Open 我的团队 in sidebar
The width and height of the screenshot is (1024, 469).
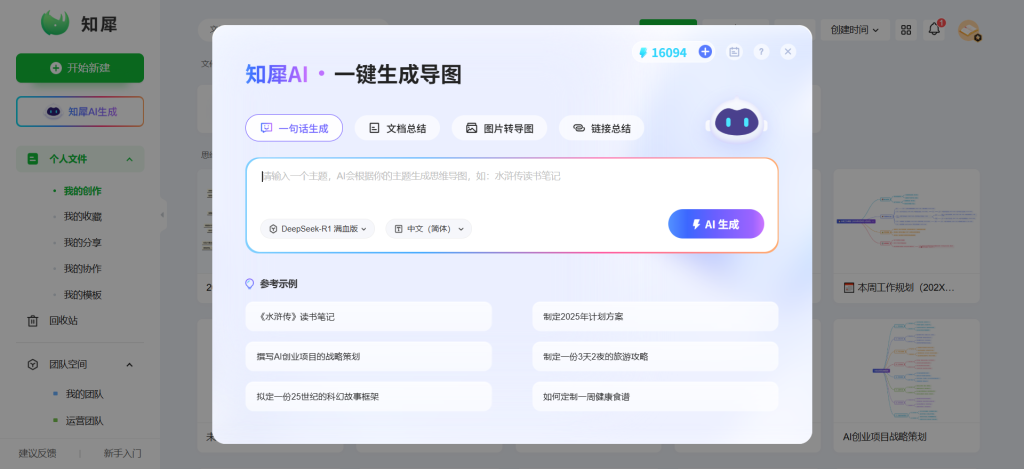[84, 395]
